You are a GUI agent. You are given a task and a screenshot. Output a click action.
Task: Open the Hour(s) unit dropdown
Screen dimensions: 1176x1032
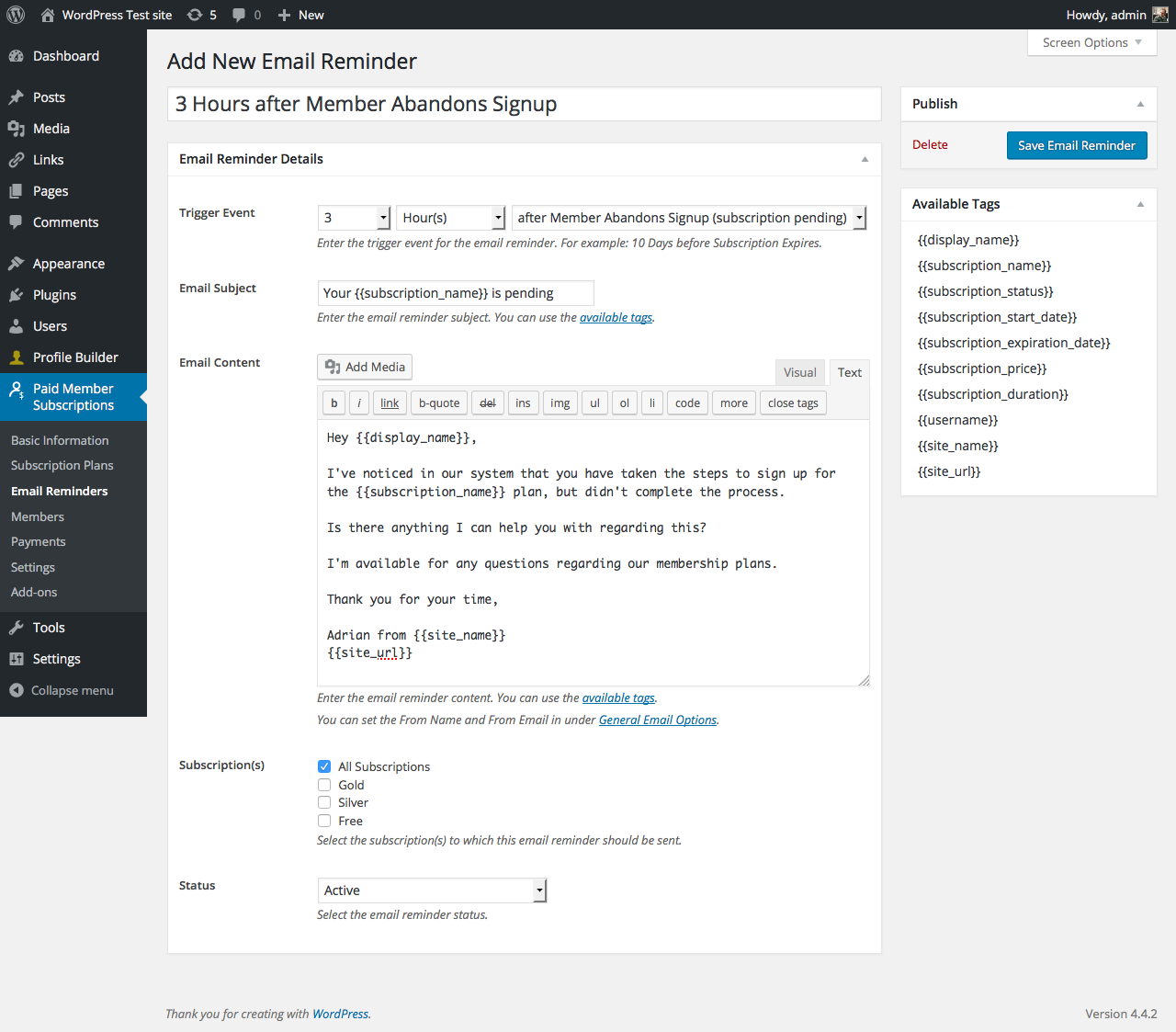coord(451,218)
